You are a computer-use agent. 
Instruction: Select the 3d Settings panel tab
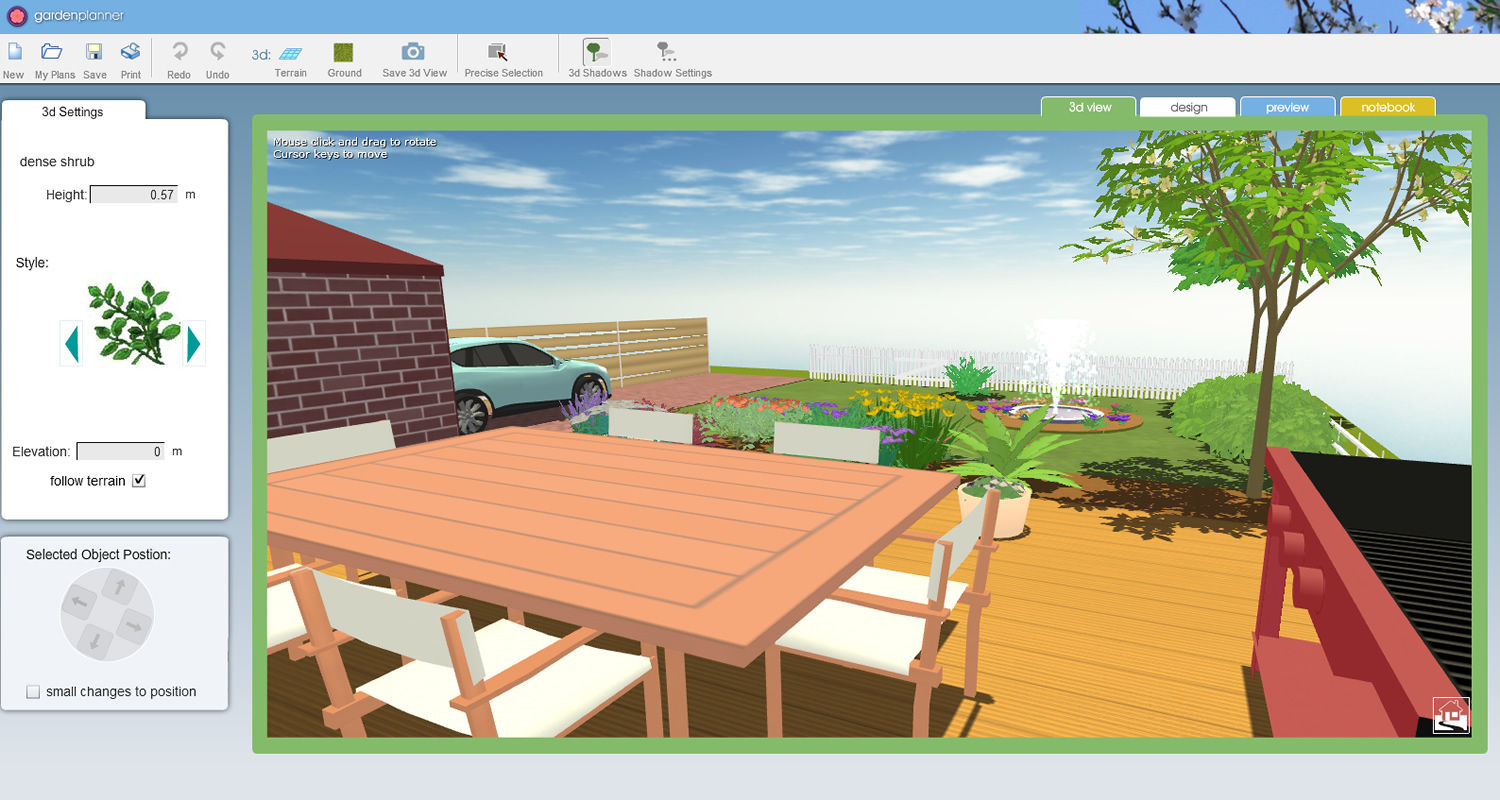[73, 112]
